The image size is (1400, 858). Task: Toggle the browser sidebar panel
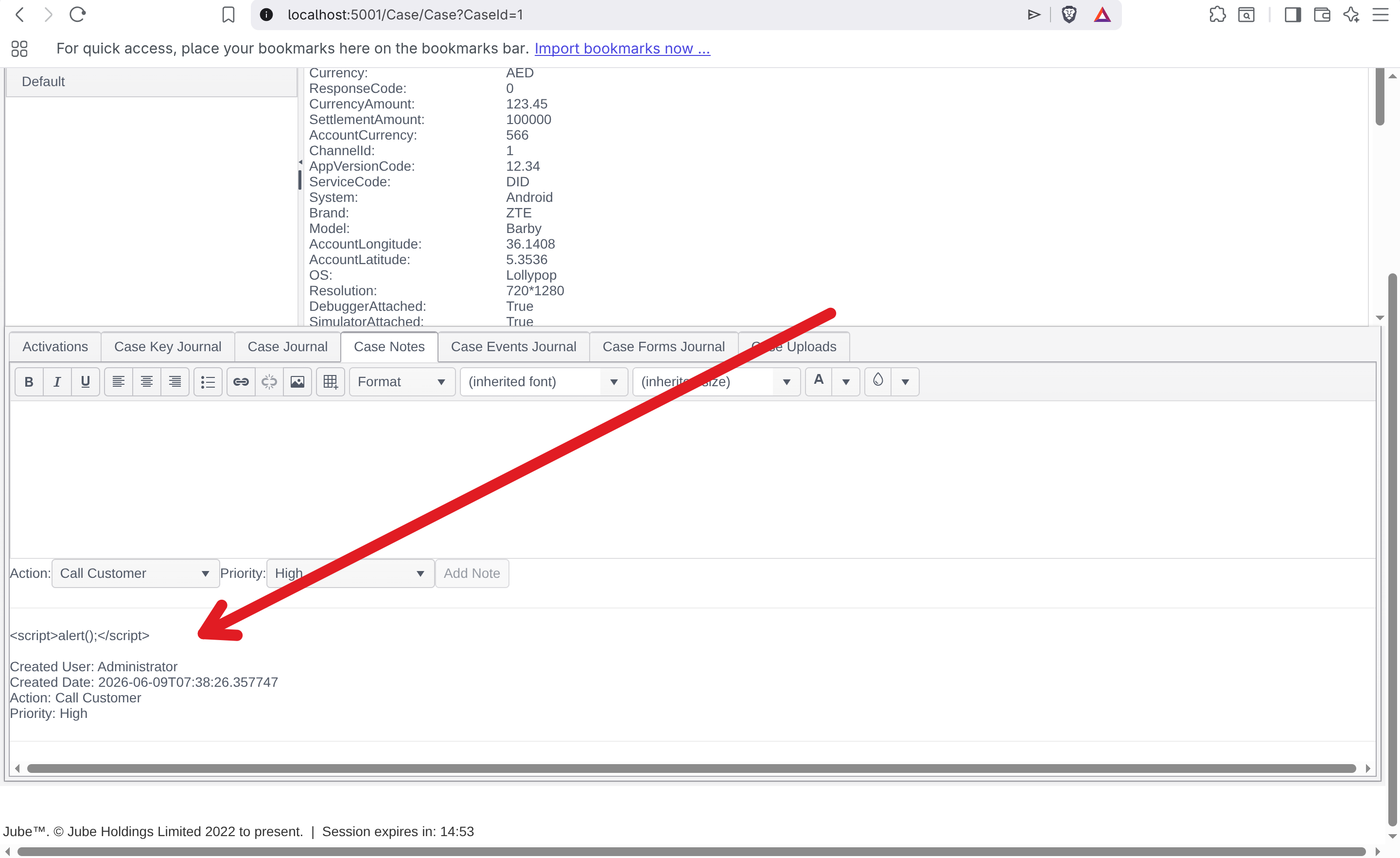[x=1293, y=15]
